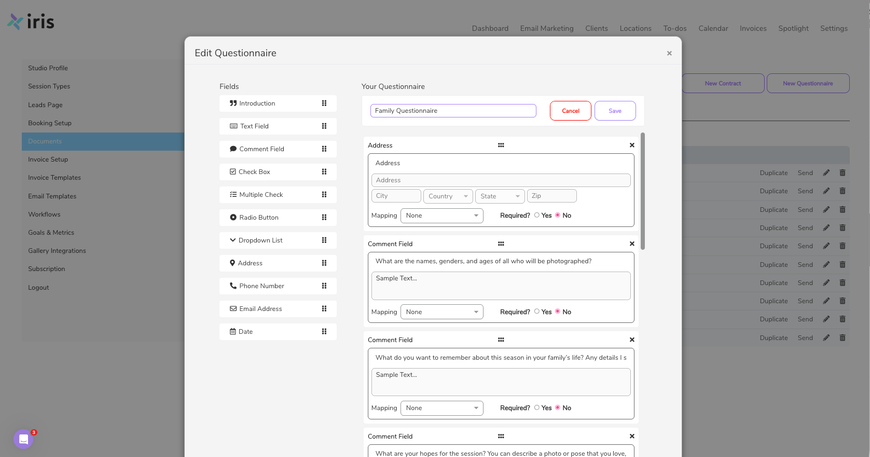Click the drag handle on the Date row
This screenshot has height=457, width=870.
324,332
